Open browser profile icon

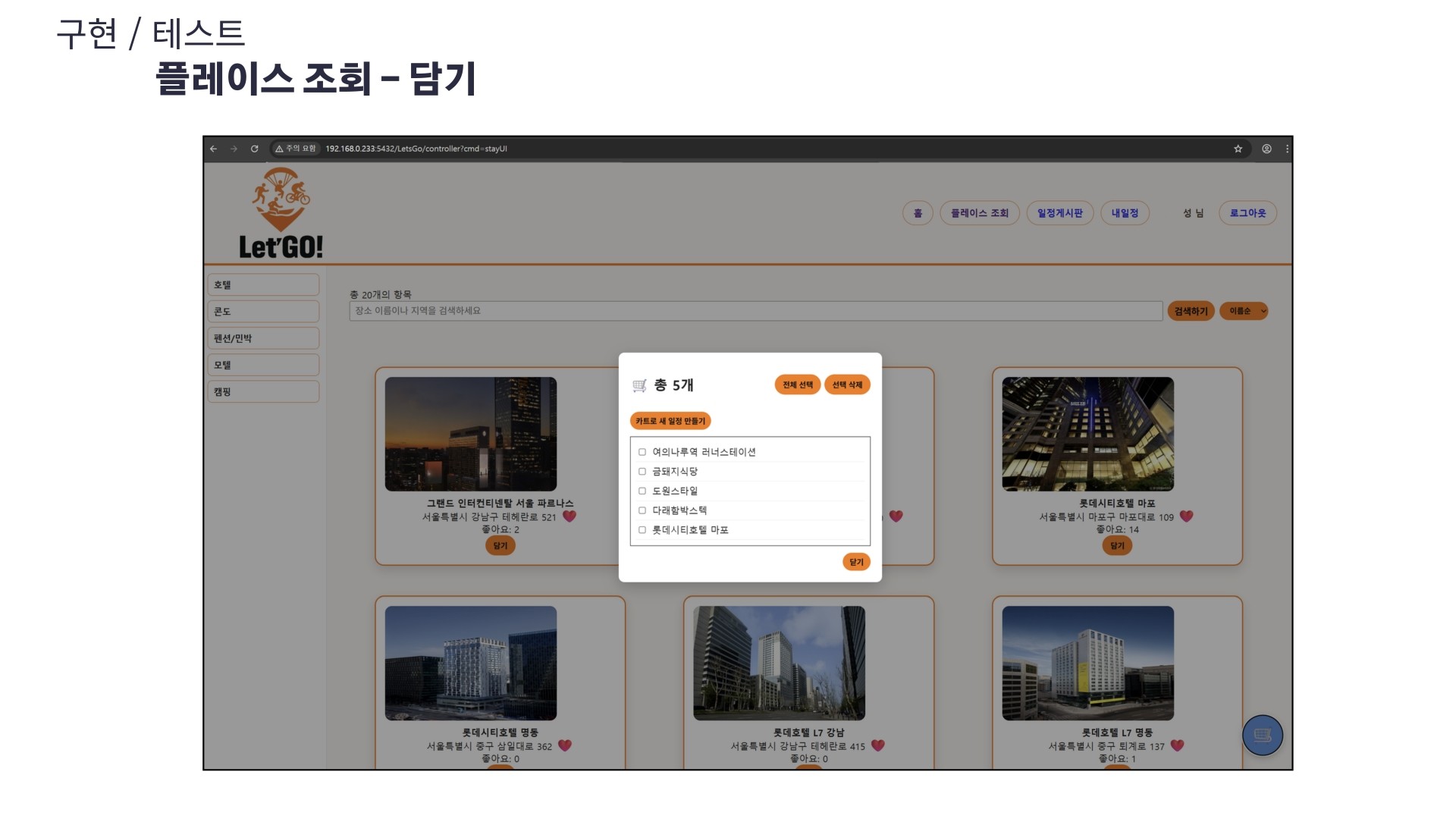pyautogui.click(x=1266, y=149)
